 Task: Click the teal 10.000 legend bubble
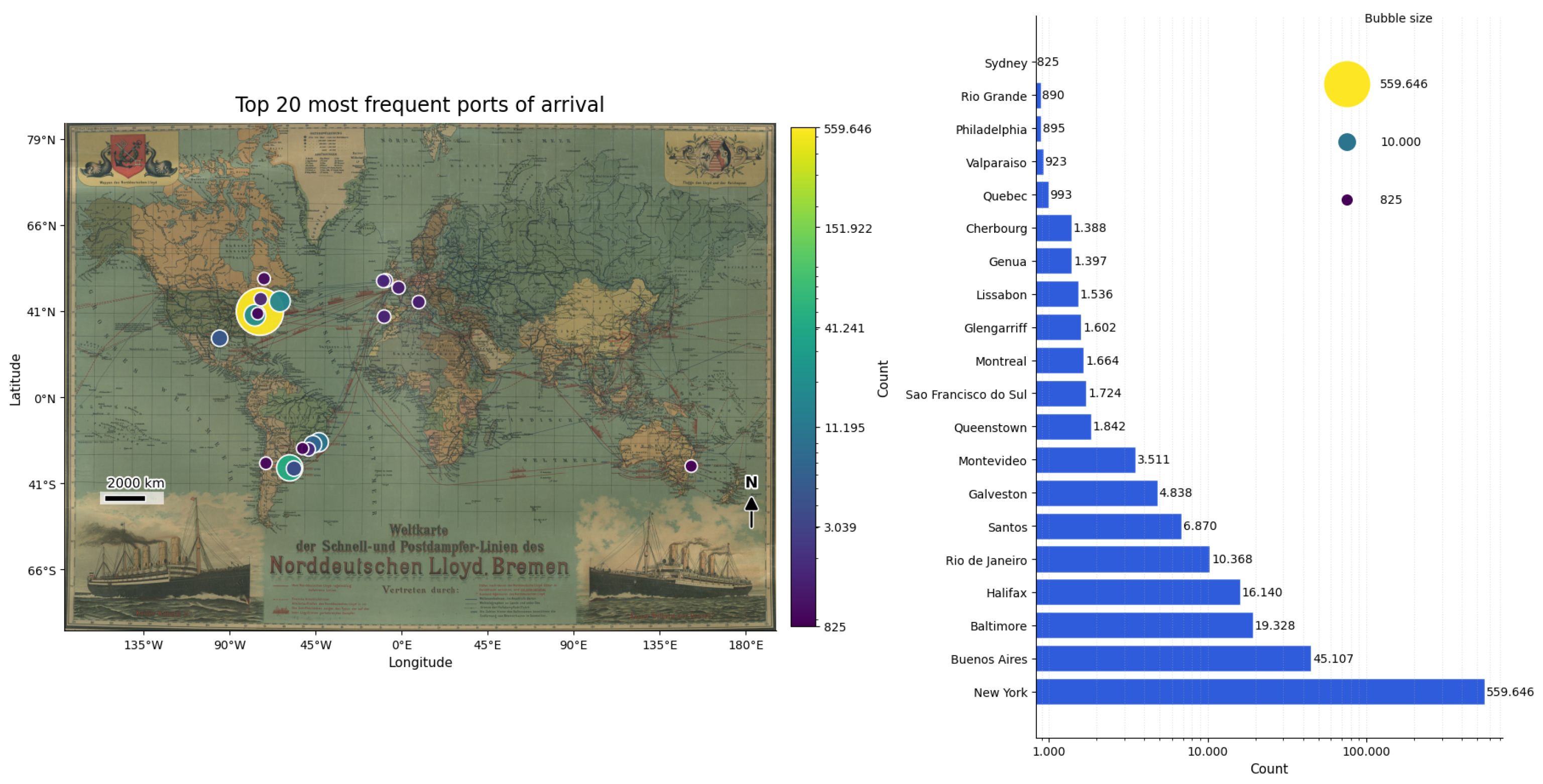pos(1347,142)
